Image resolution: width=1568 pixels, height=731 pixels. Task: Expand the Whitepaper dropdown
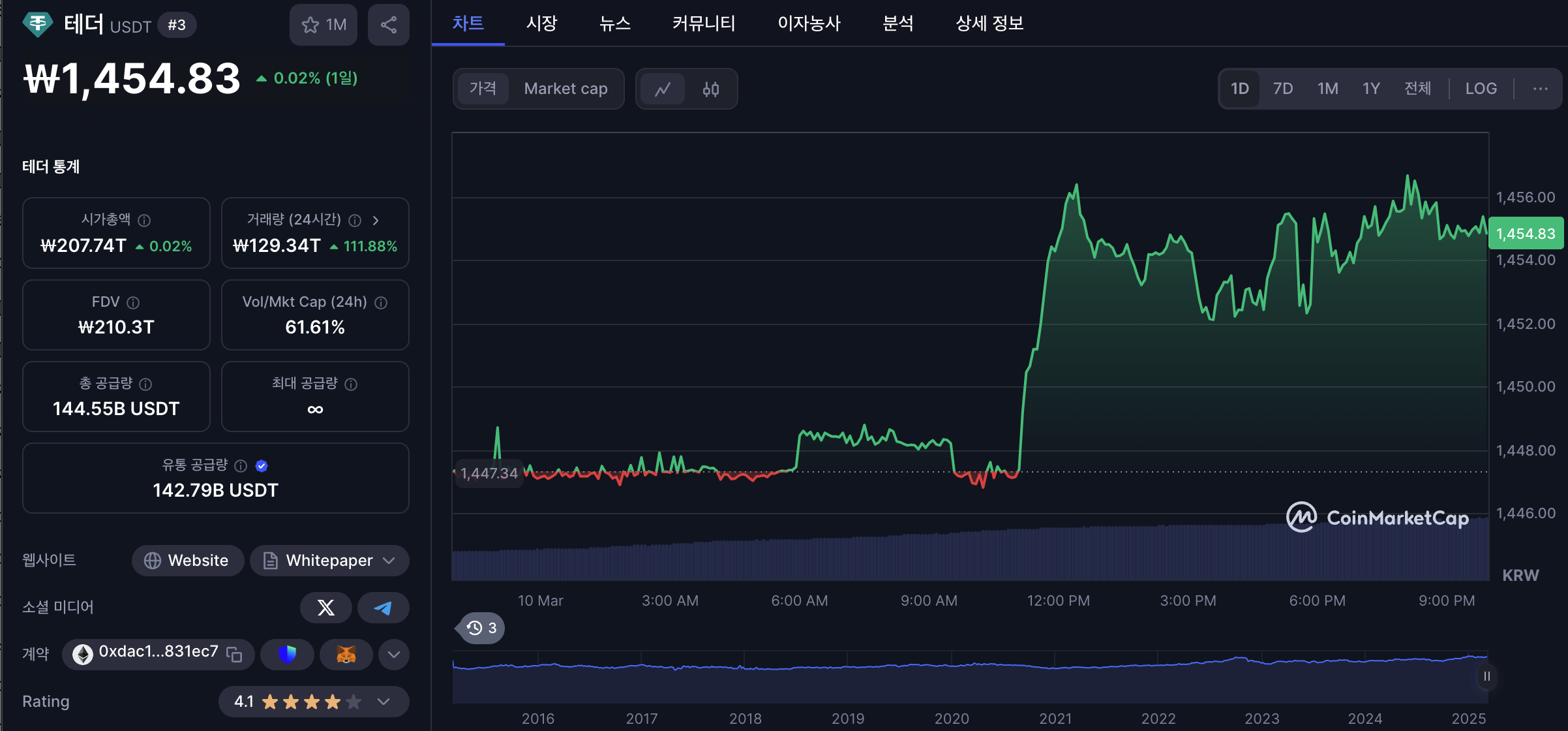coord(389,561)
